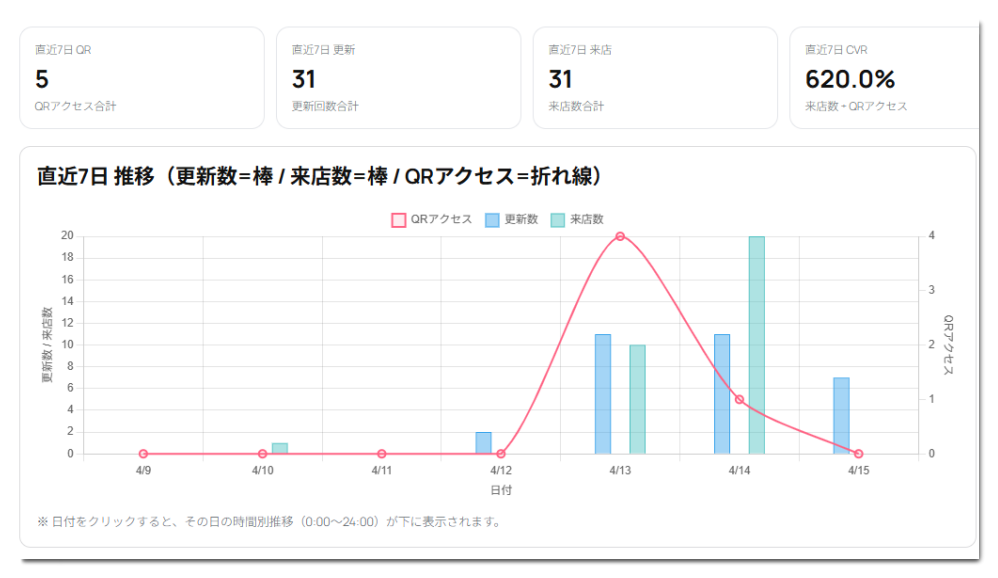This screenshot has height=578, width=998.
Task: Toggle the QRアクセス legend label
Action: tap(441, 219)
